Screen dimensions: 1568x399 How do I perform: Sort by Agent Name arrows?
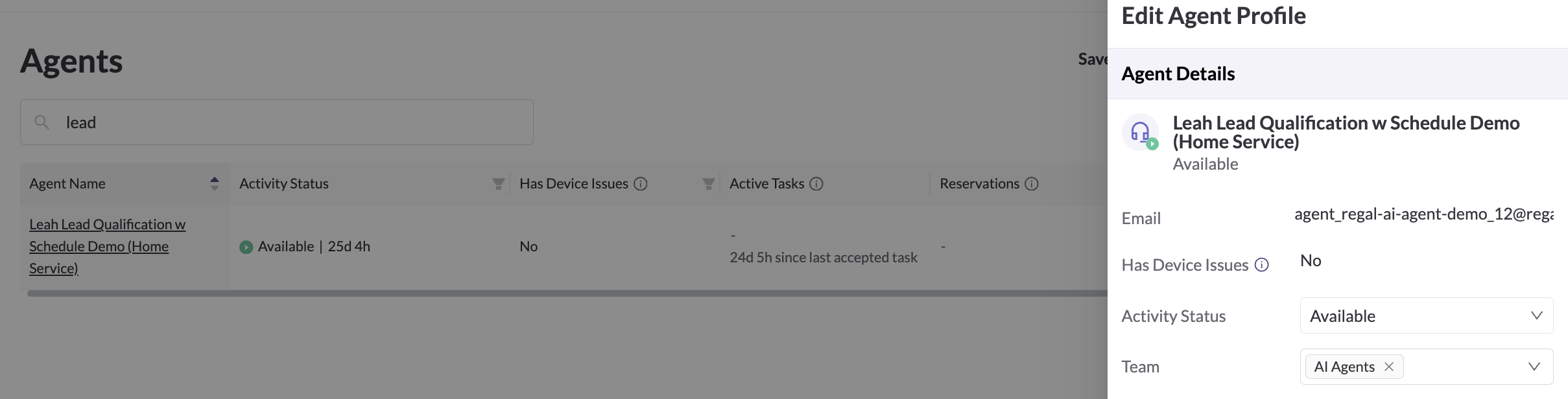pos(214,184)
